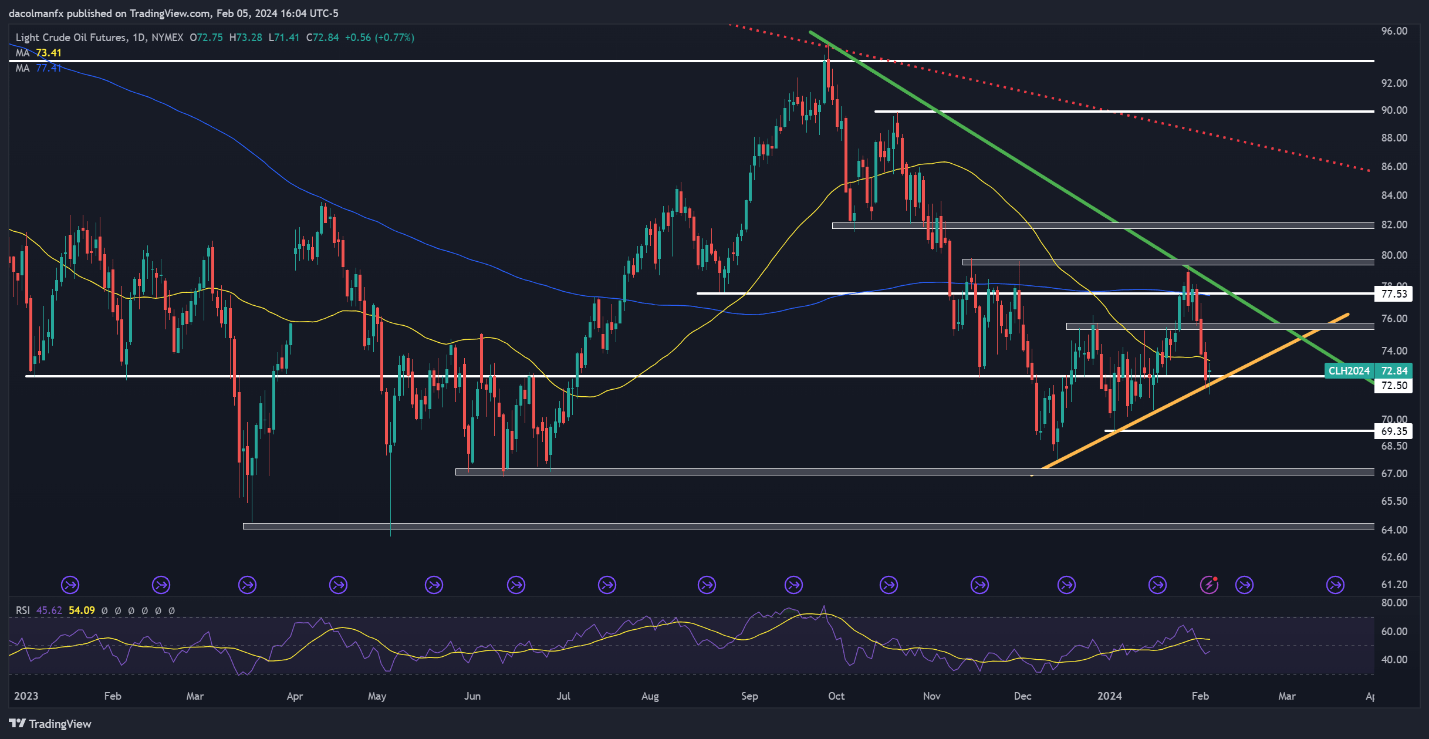Click the pink lightning event icon
Screen dimensions: 1429x739
1209,583
